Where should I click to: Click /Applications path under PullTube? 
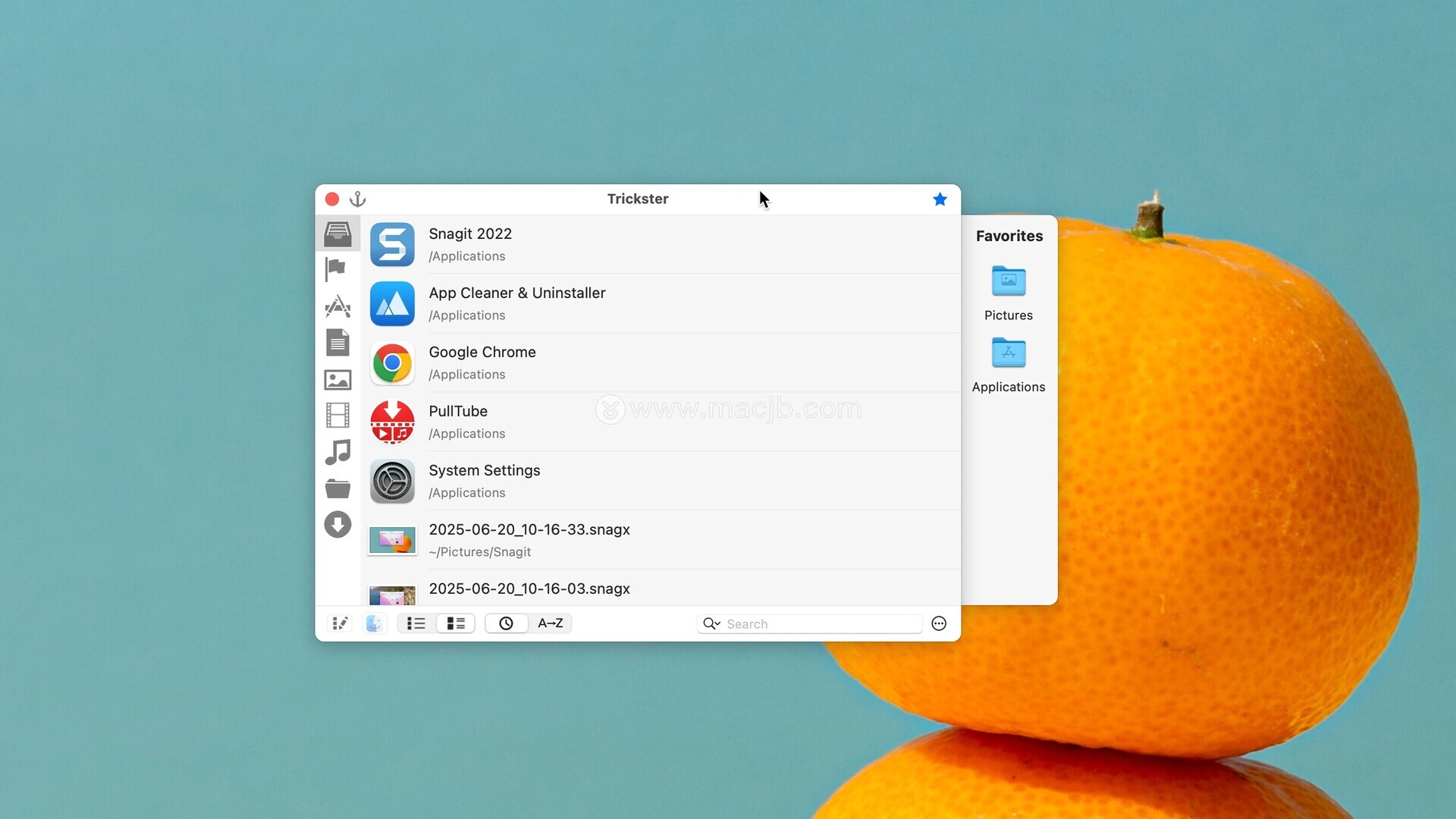click(467, 434)
